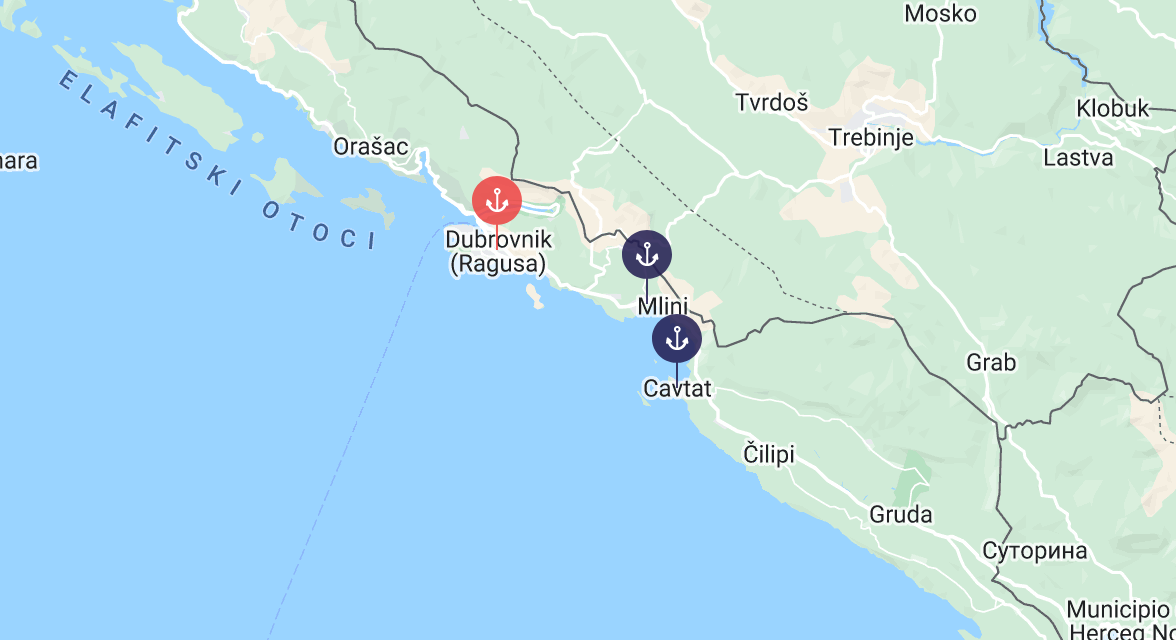Click the Tvrdoš place label

pos(772,102)
